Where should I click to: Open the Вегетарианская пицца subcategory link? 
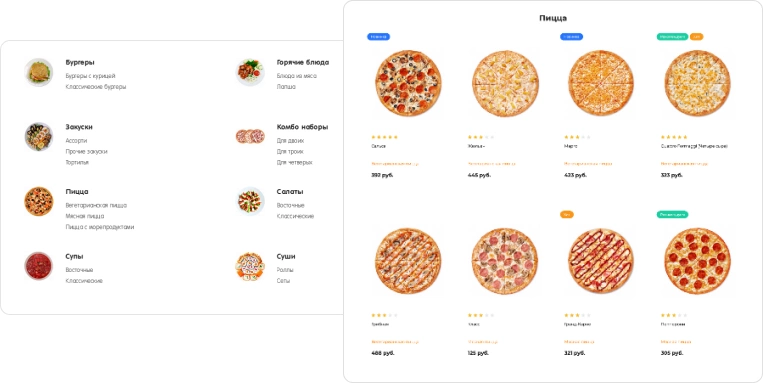[x=96, y=205]
